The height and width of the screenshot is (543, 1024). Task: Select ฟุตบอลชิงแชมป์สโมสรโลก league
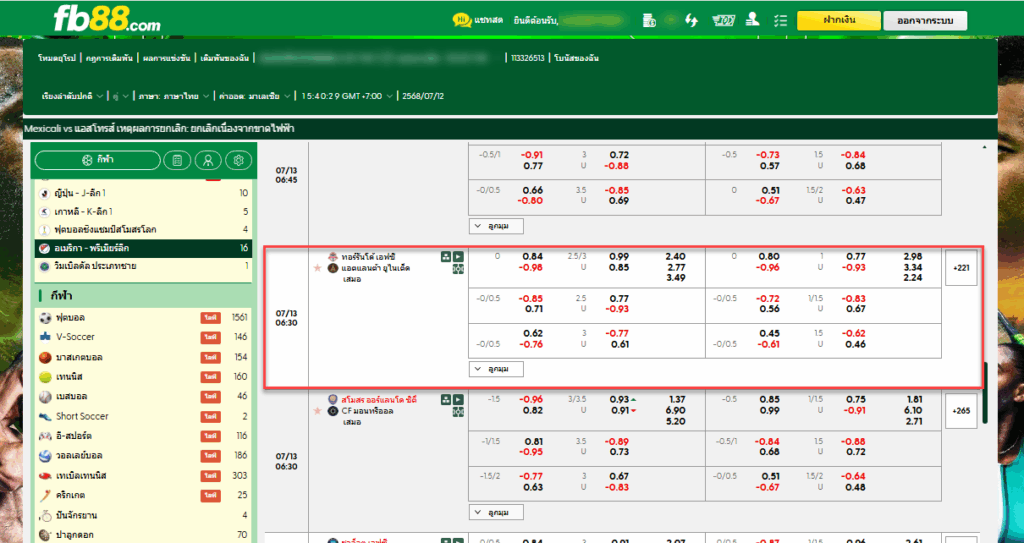tap(144, 230)
